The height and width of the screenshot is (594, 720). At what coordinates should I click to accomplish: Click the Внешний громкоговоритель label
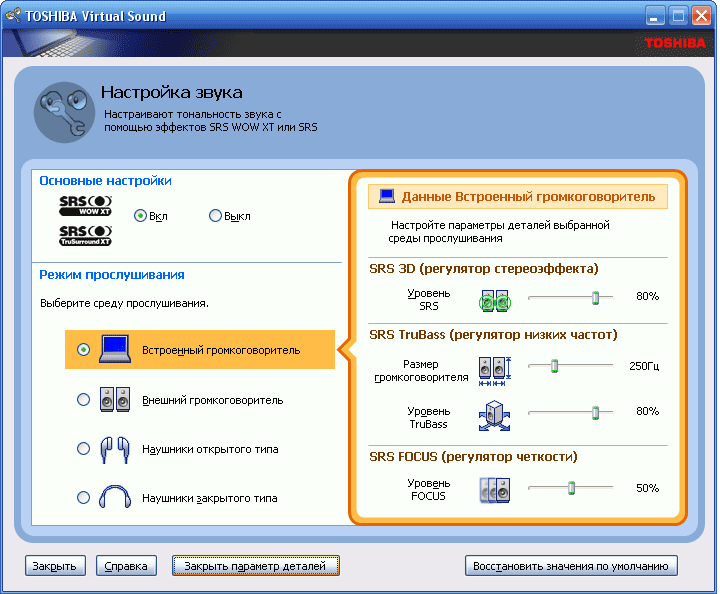point(213,400)
